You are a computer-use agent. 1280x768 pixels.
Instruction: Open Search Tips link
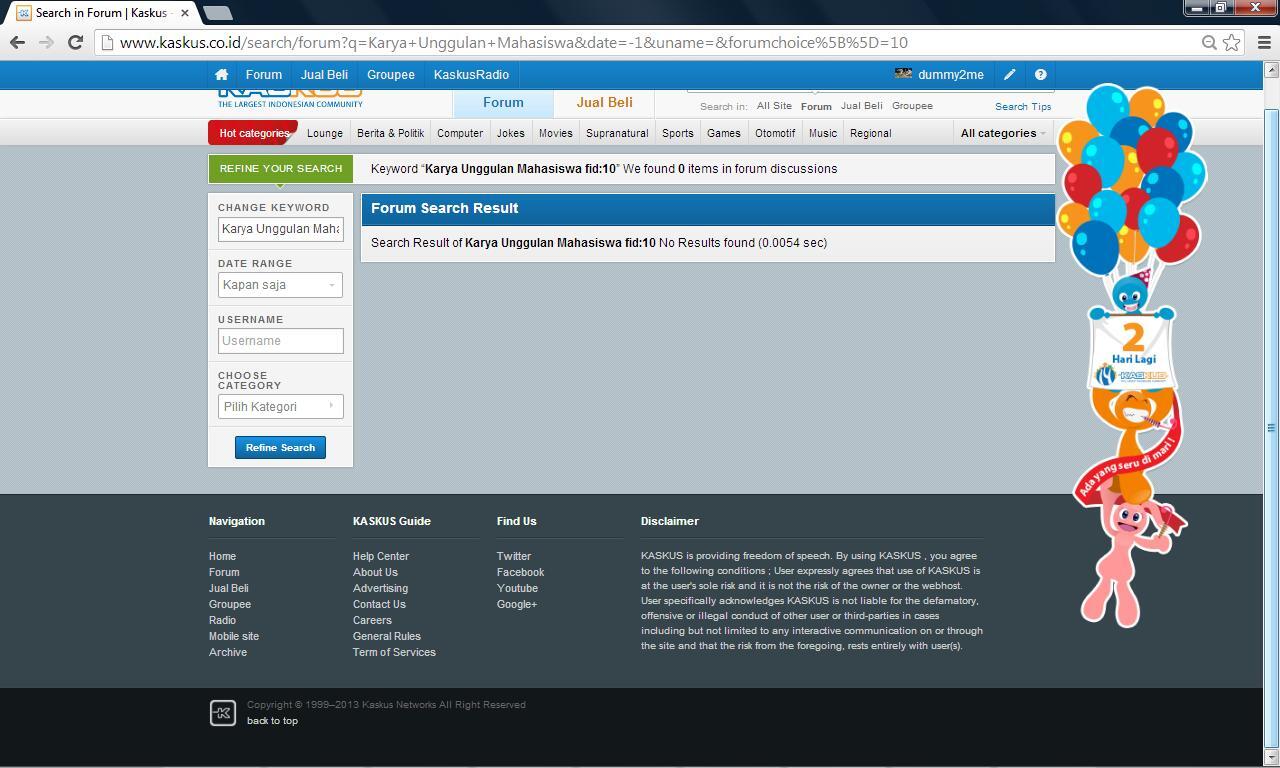click(x=1023, y=107)
